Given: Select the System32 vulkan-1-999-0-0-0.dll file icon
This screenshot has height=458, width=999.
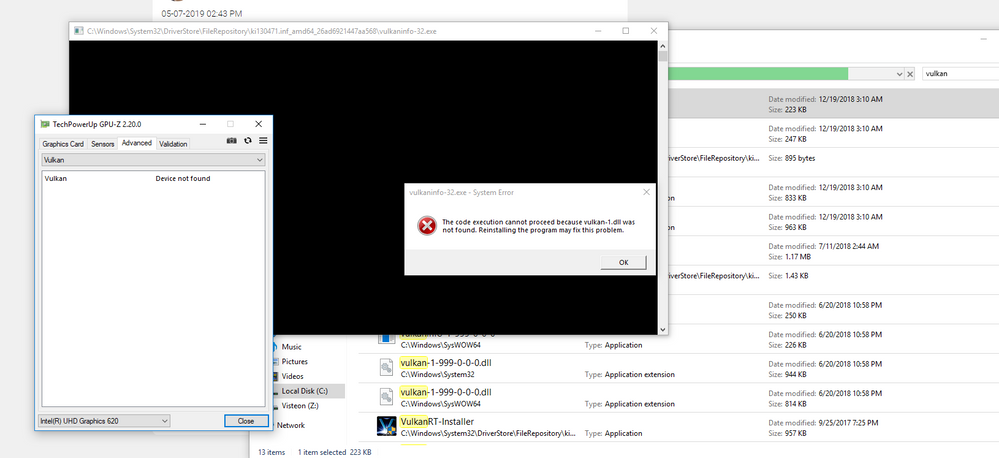Looking at the screenshot, I should 387,368.
